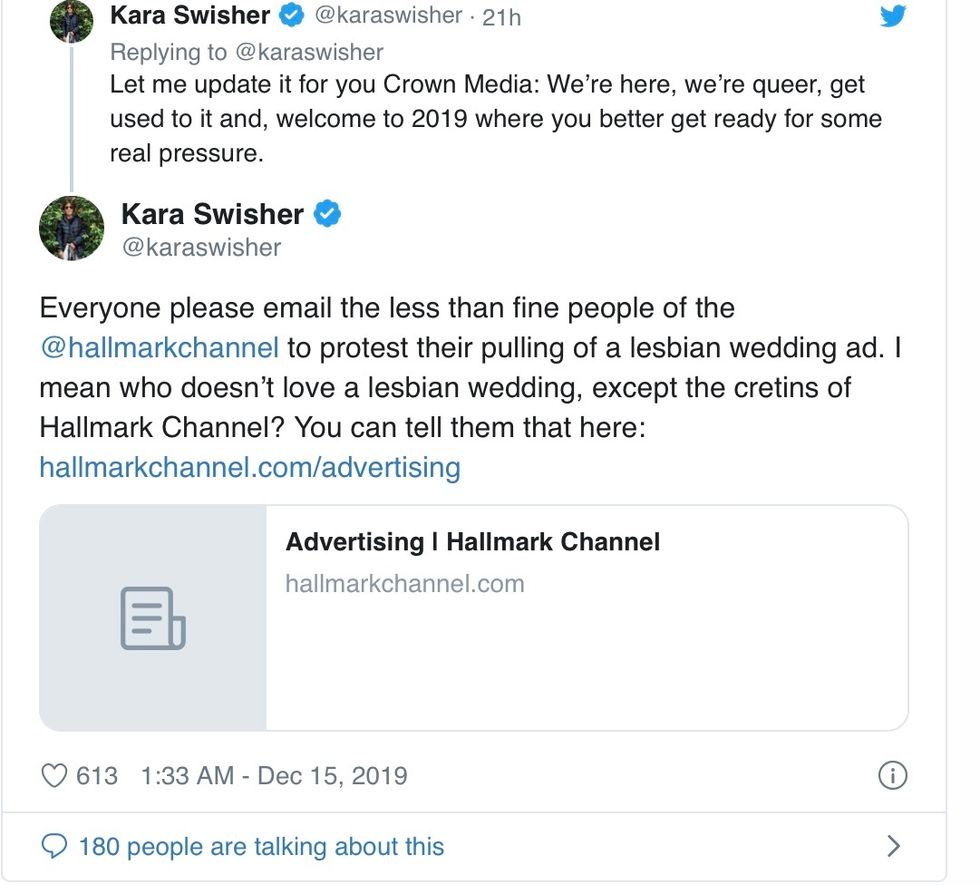Follow the hallmarkchannel.com/advertising link

pyautogui.click(x=250, y=467)
